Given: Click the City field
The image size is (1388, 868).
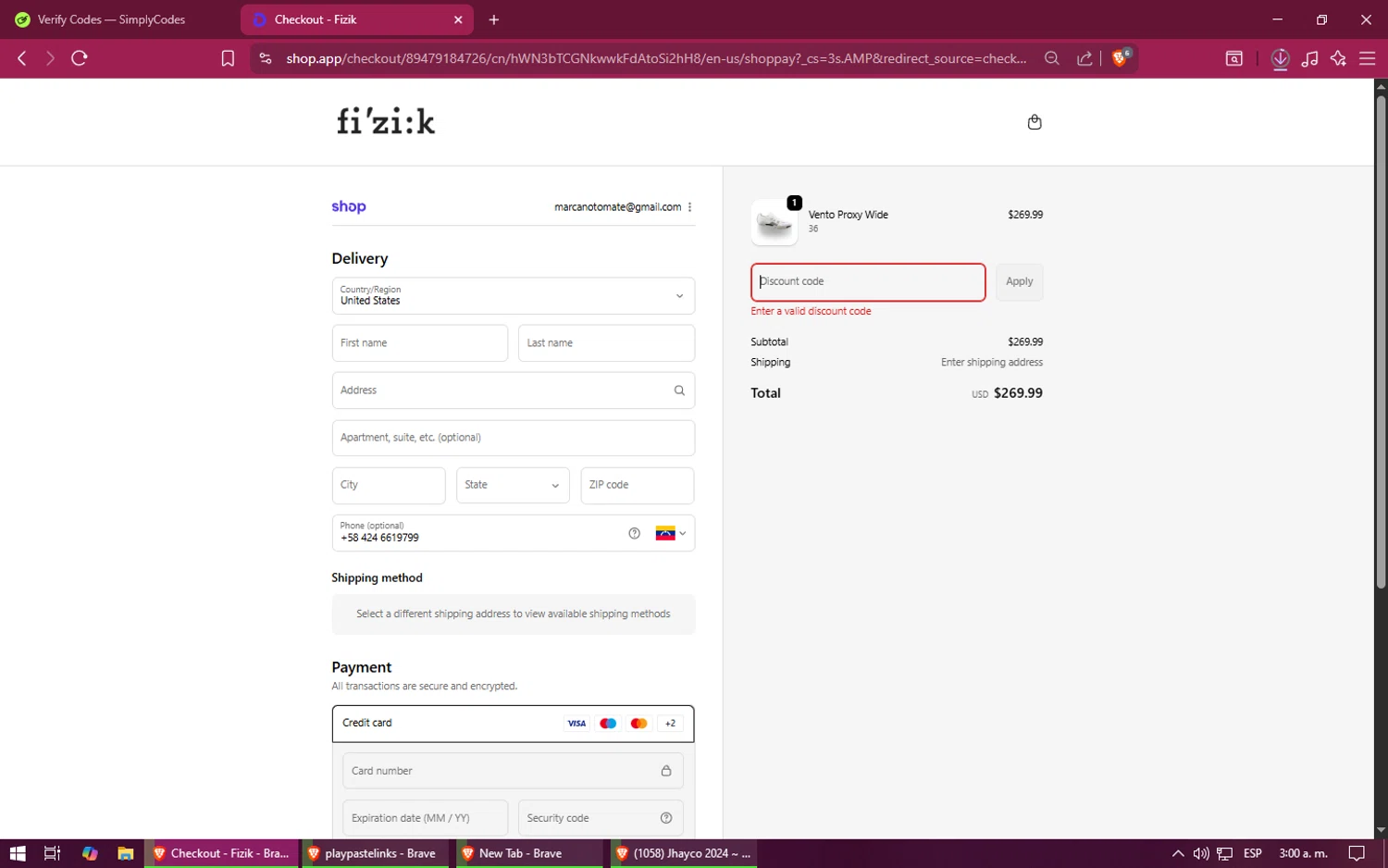Looking at the screenshot, I should click(389, 485).
